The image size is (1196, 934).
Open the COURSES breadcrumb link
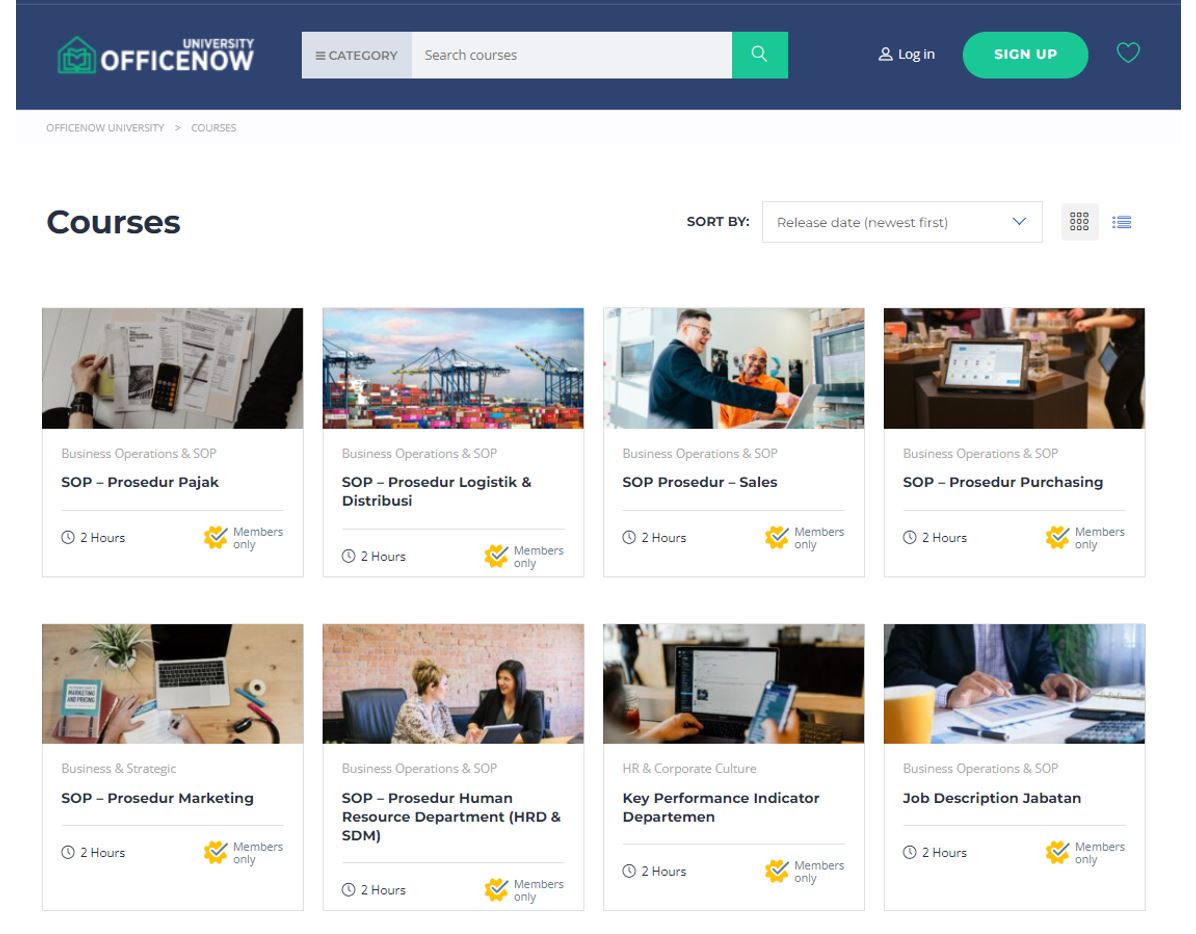tap(212, 127)
